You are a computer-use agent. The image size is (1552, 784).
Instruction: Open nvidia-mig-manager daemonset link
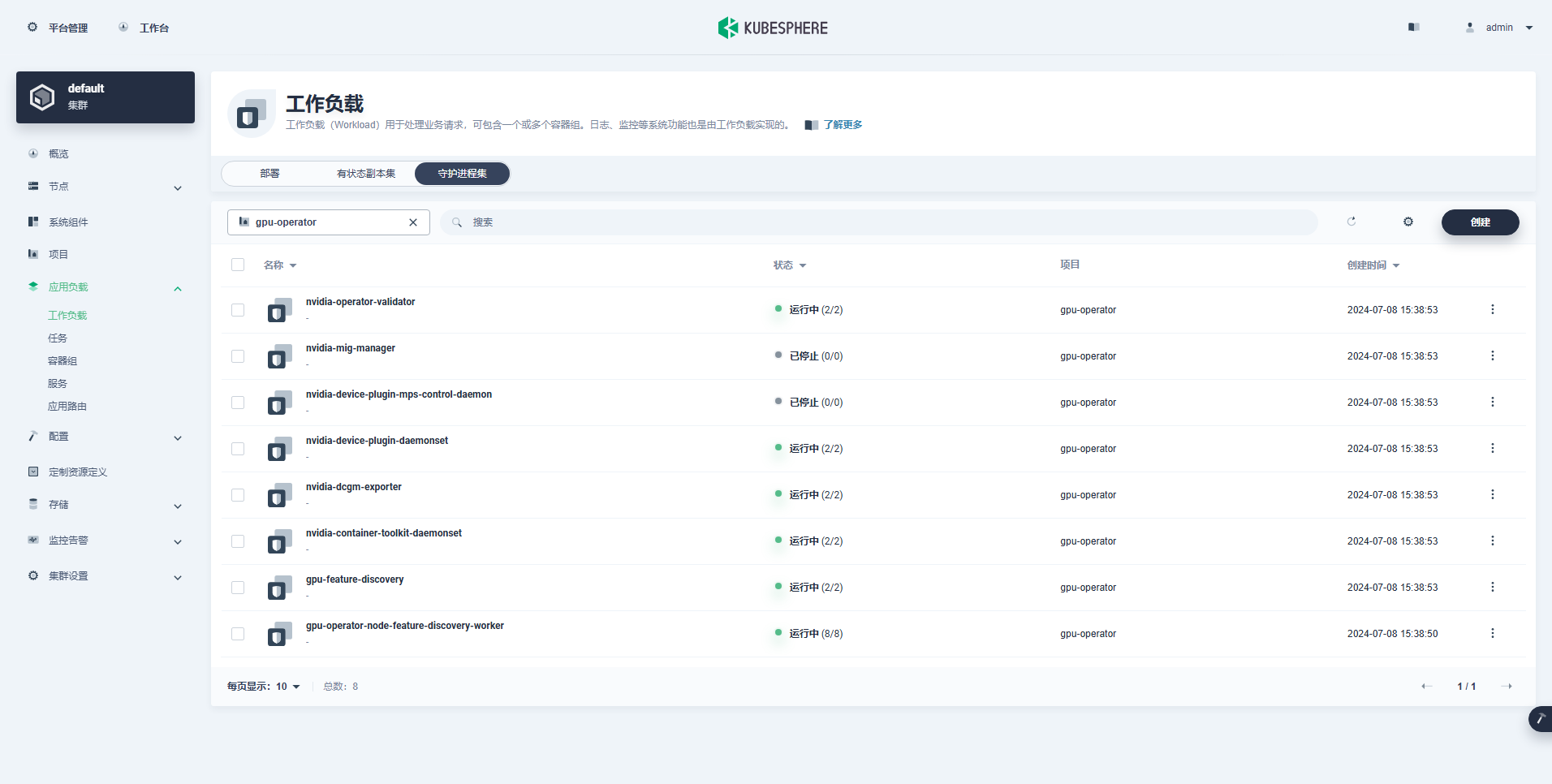click(351, 348)
